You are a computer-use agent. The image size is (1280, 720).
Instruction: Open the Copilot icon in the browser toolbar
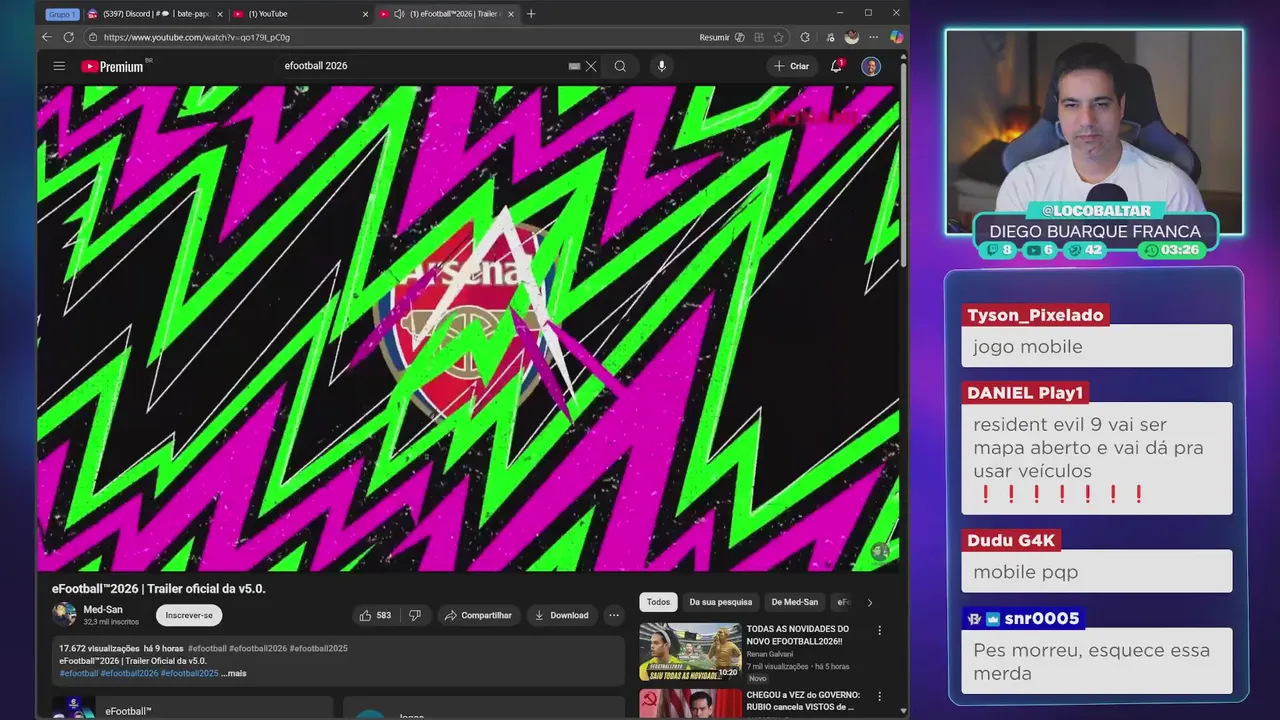click(896, 37)
